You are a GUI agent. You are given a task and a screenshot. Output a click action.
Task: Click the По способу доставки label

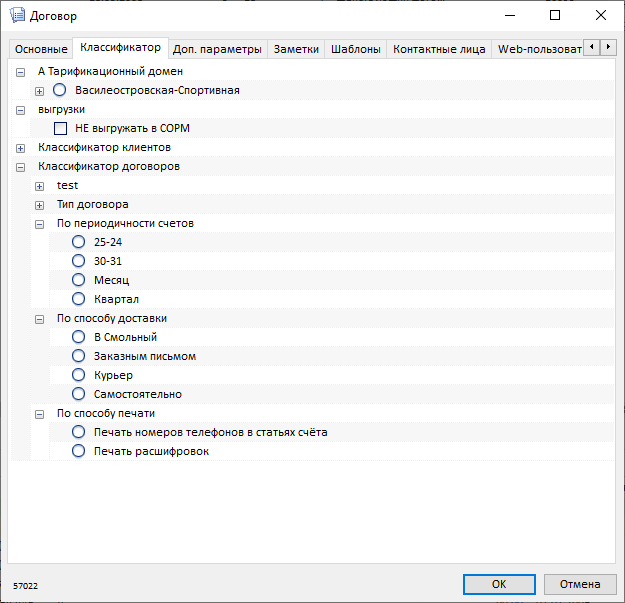112,318
